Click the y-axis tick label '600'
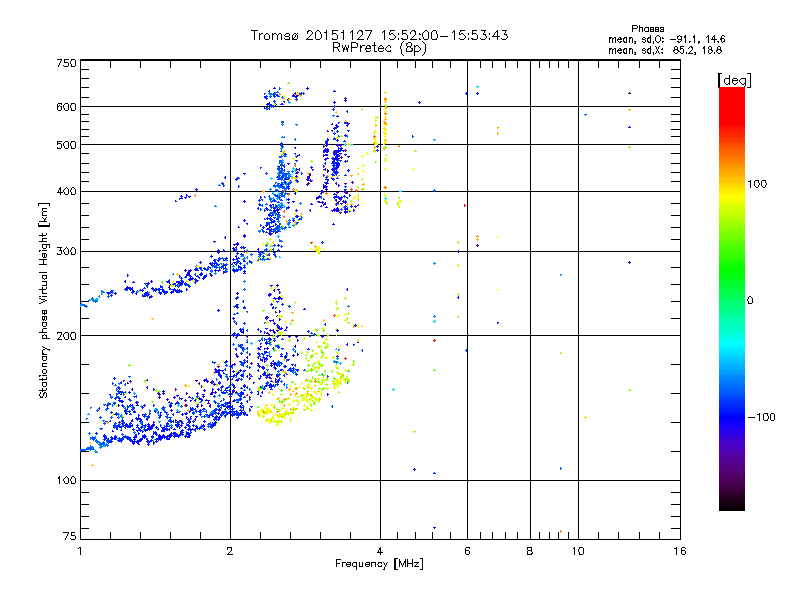This screenshot has width=800, height=600. click(66, 107)
